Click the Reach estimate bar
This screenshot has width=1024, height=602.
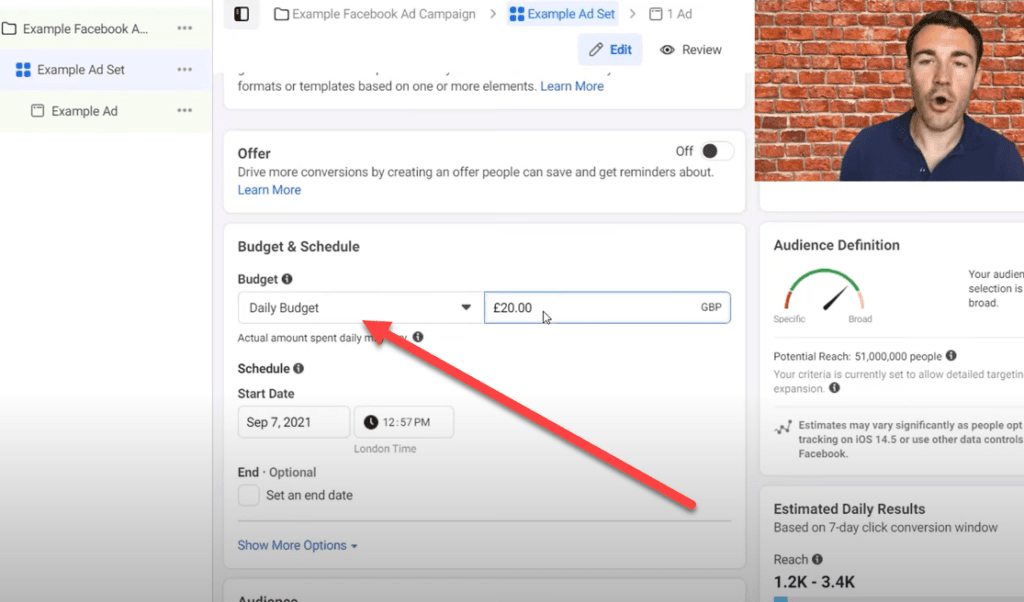898,599
